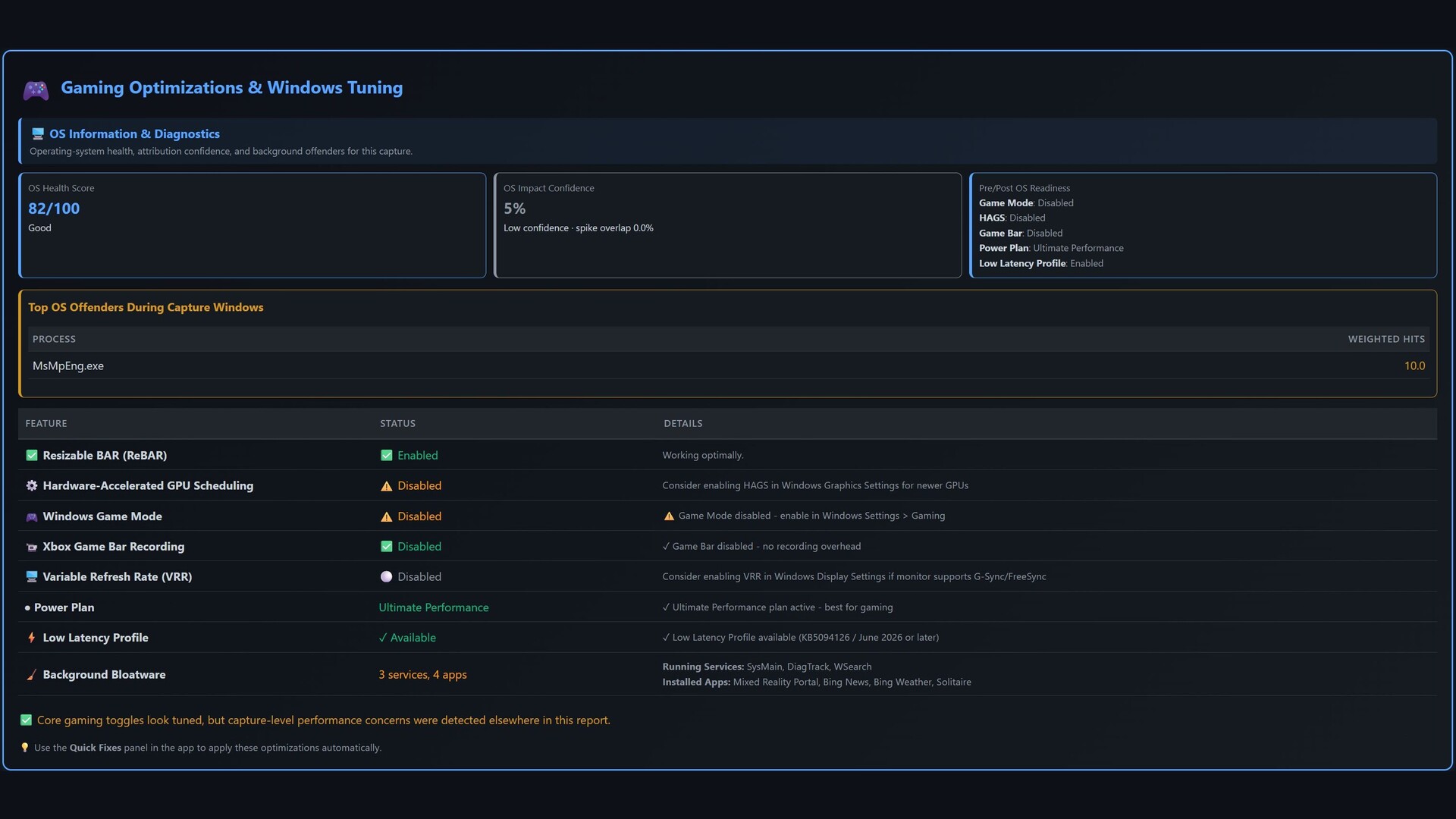This screenshot has width=1456, height=819.
Task: Click the Low confidence spike overlap text
Action: 579,228
